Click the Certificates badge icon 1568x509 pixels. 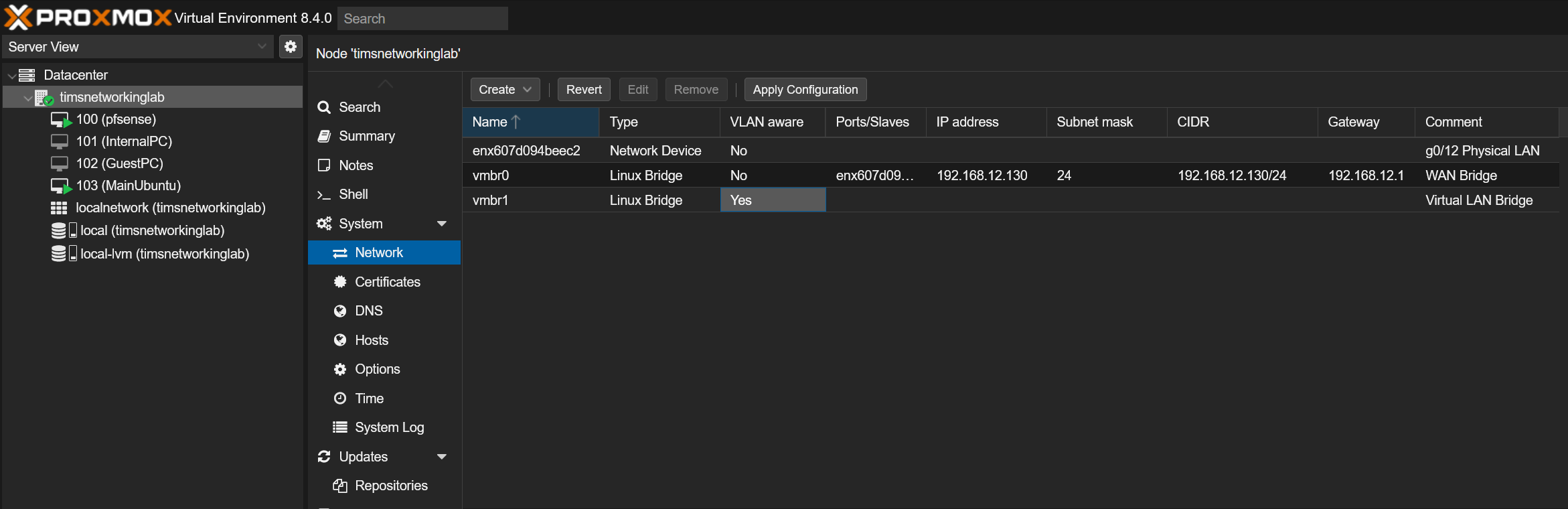click(340, 282)
